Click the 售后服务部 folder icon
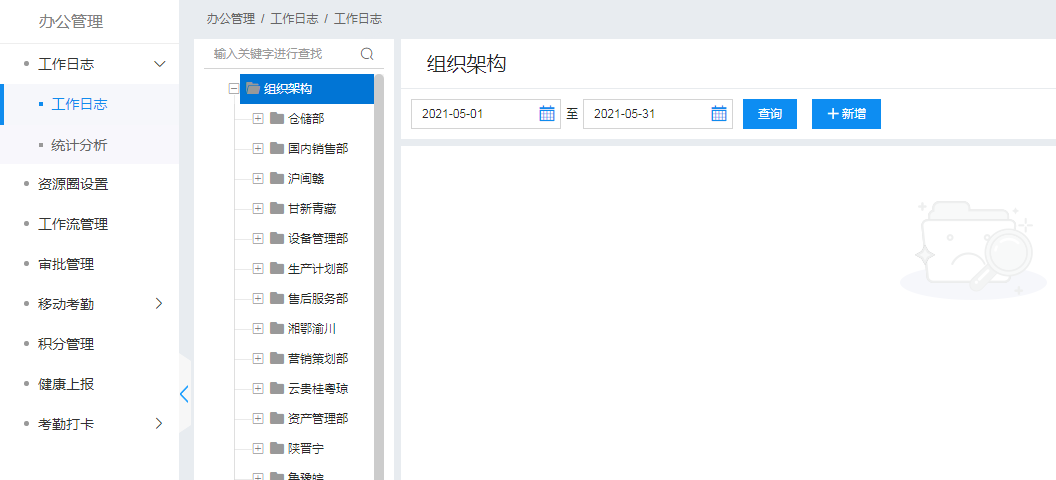 277,299
